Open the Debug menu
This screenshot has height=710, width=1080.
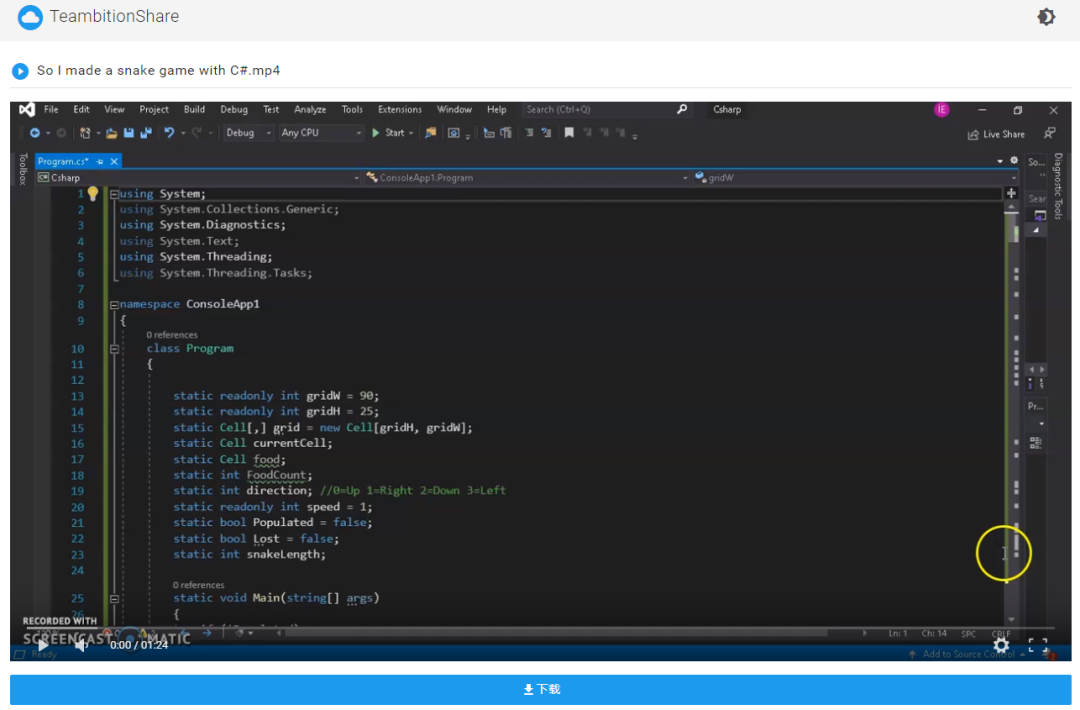(x=234, y=109)
